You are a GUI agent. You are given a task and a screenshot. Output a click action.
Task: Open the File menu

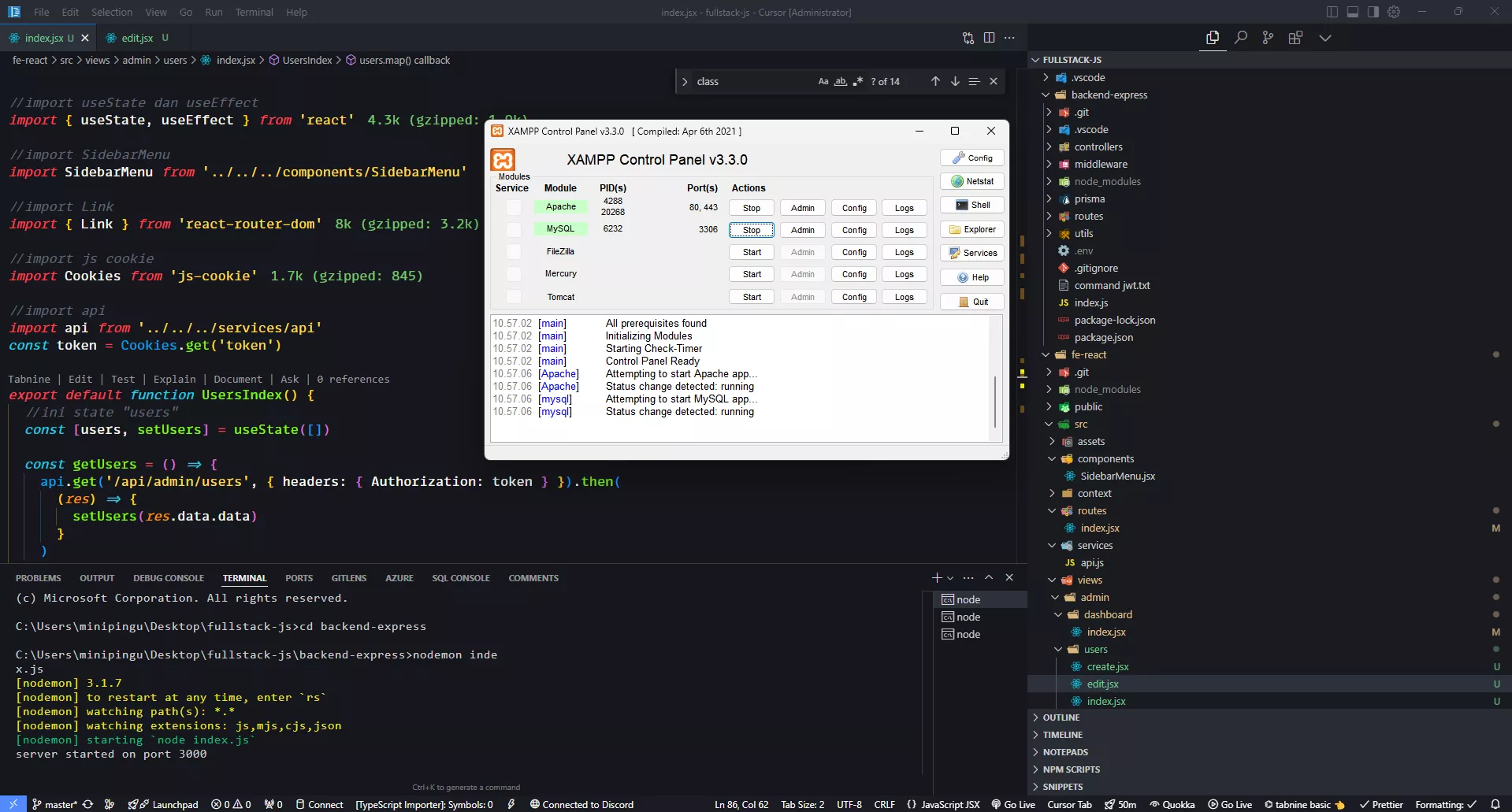tap(42, 12)
